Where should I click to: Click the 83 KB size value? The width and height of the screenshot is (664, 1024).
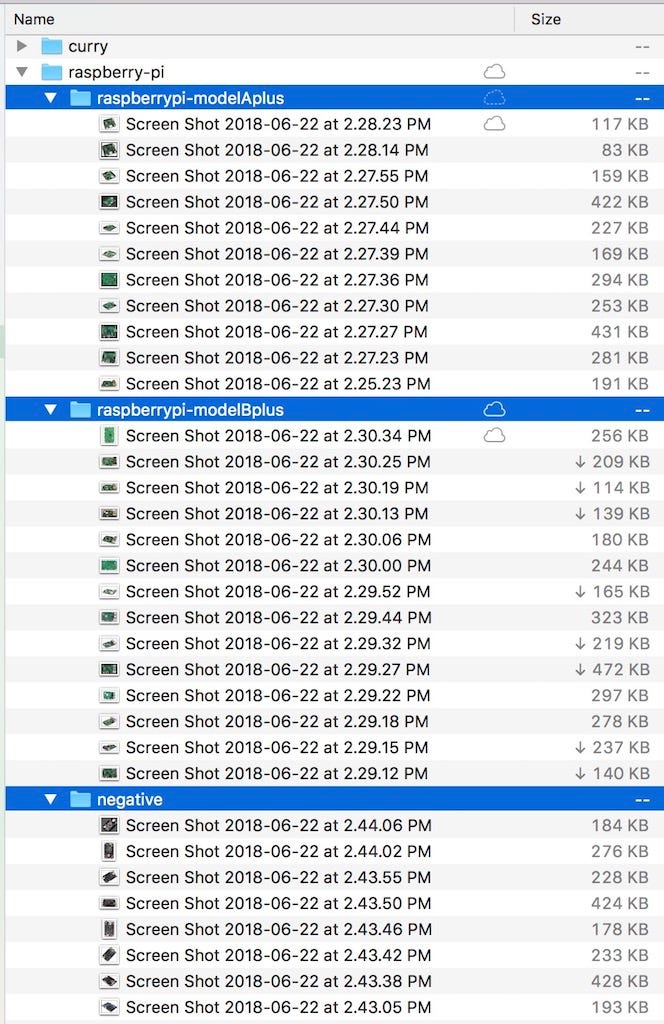click(x=625, y=150)
